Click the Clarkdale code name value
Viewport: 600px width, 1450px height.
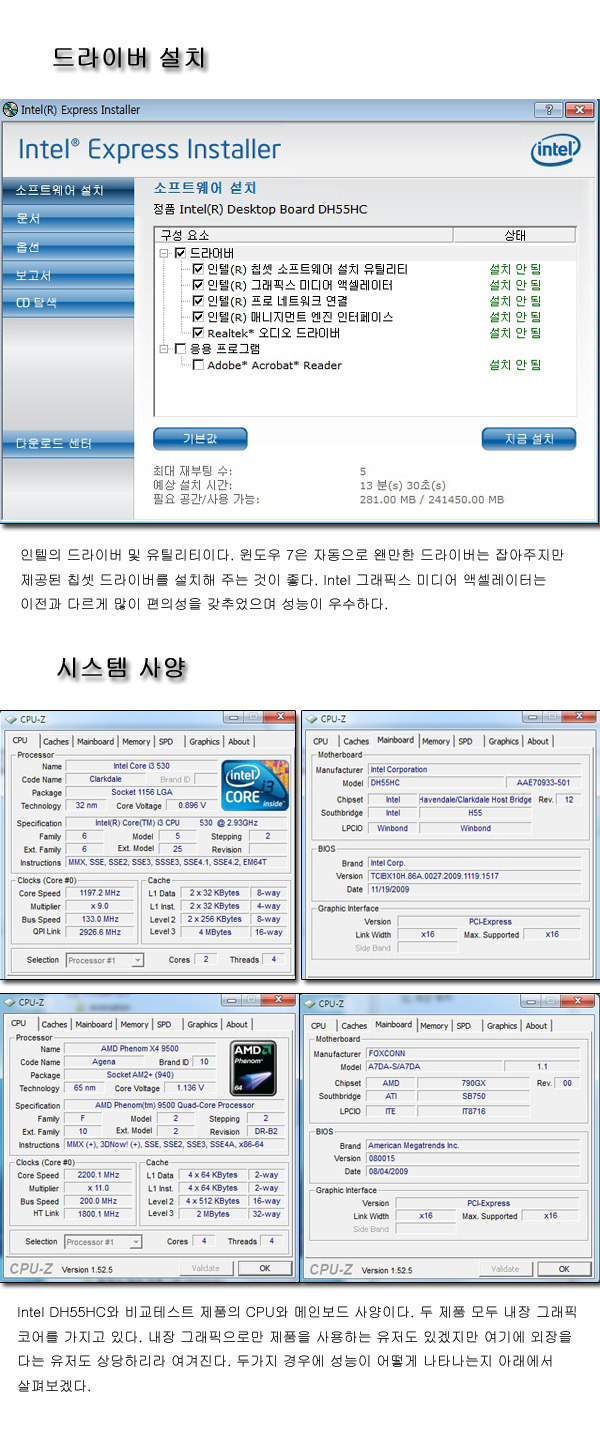click(104, 779)
